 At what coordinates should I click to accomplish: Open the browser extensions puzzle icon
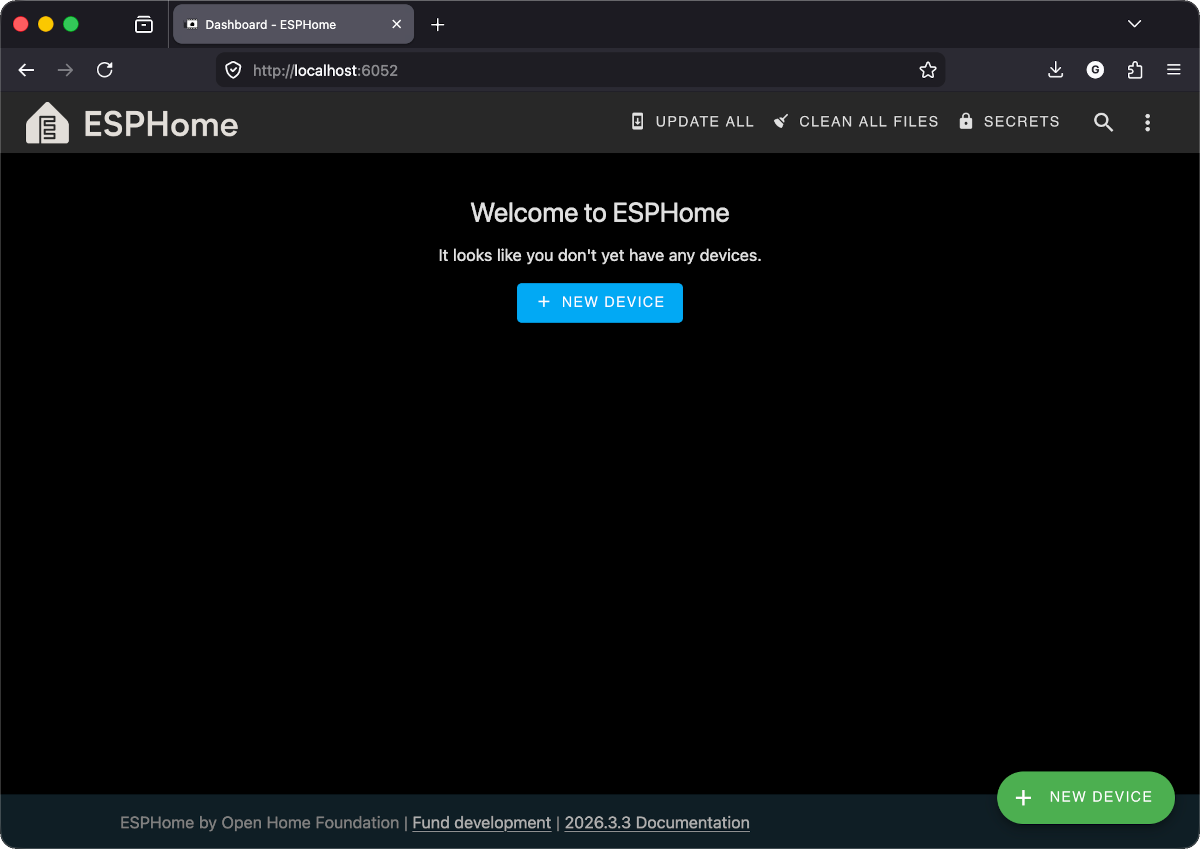click(x=1135, y=70)
